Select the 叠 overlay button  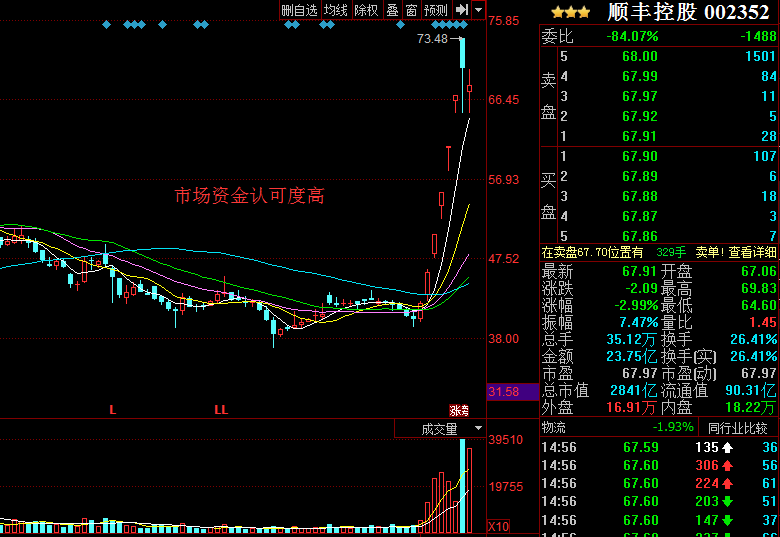click(x=392, y=10)
